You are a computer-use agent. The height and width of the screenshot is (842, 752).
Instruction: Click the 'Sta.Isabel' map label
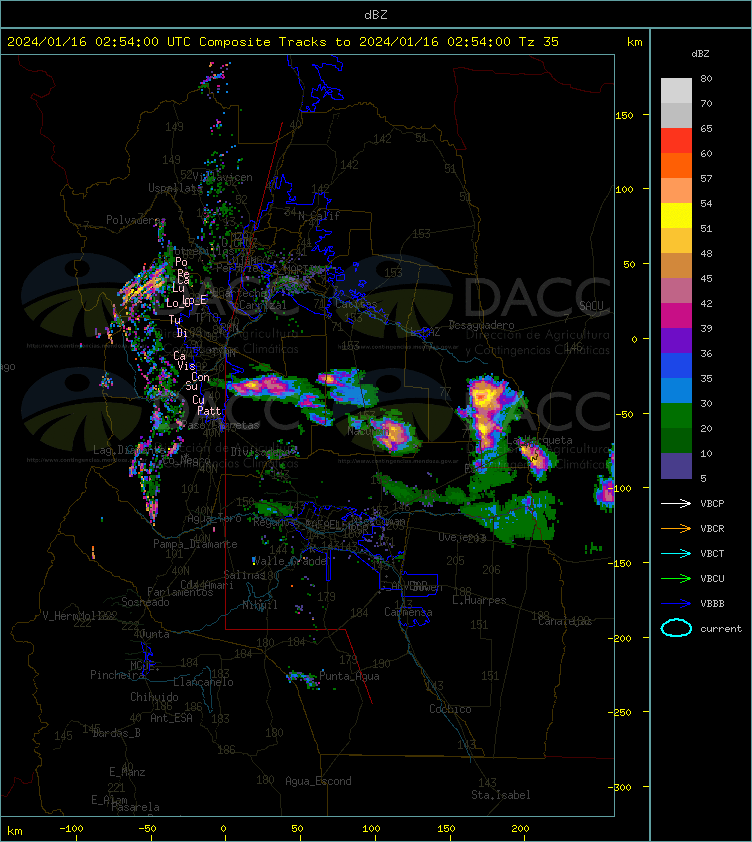(x=501, y=795)
